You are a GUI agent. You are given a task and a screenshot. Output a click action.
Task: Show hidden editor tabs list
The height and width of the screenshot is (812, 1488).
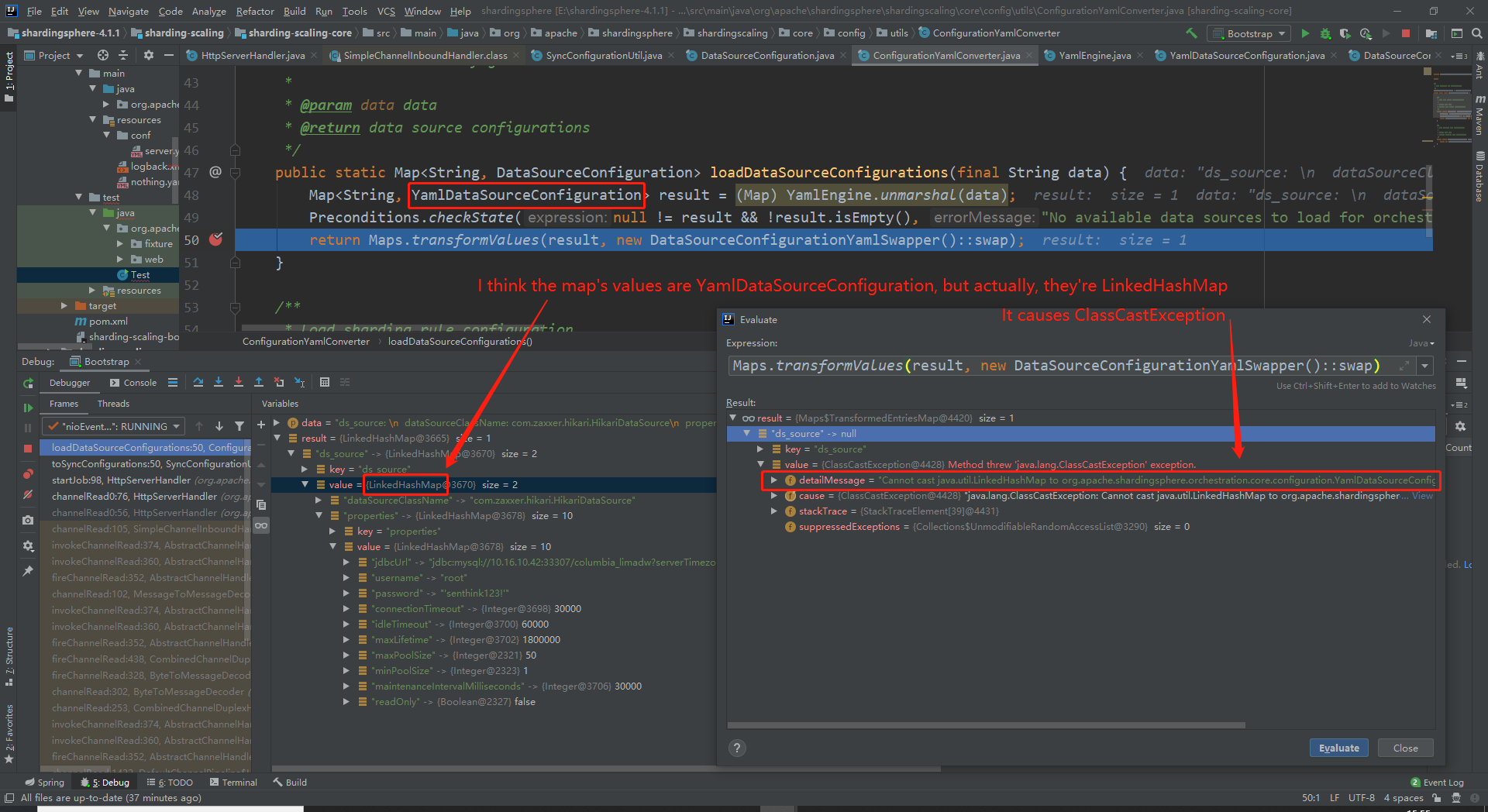click(x=1459, y=55)
